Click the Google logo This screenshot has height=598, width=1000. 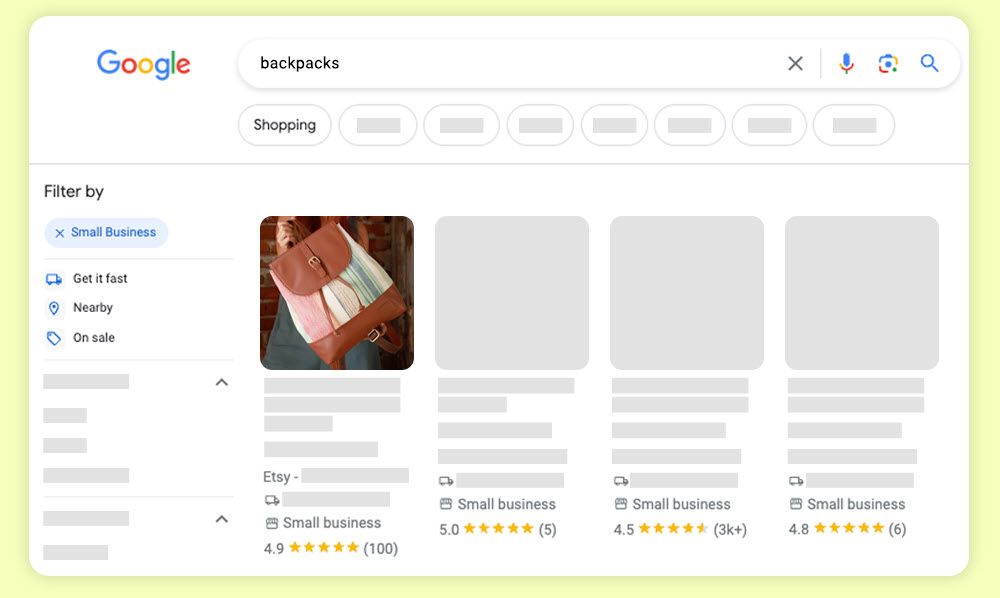[143, 64]
